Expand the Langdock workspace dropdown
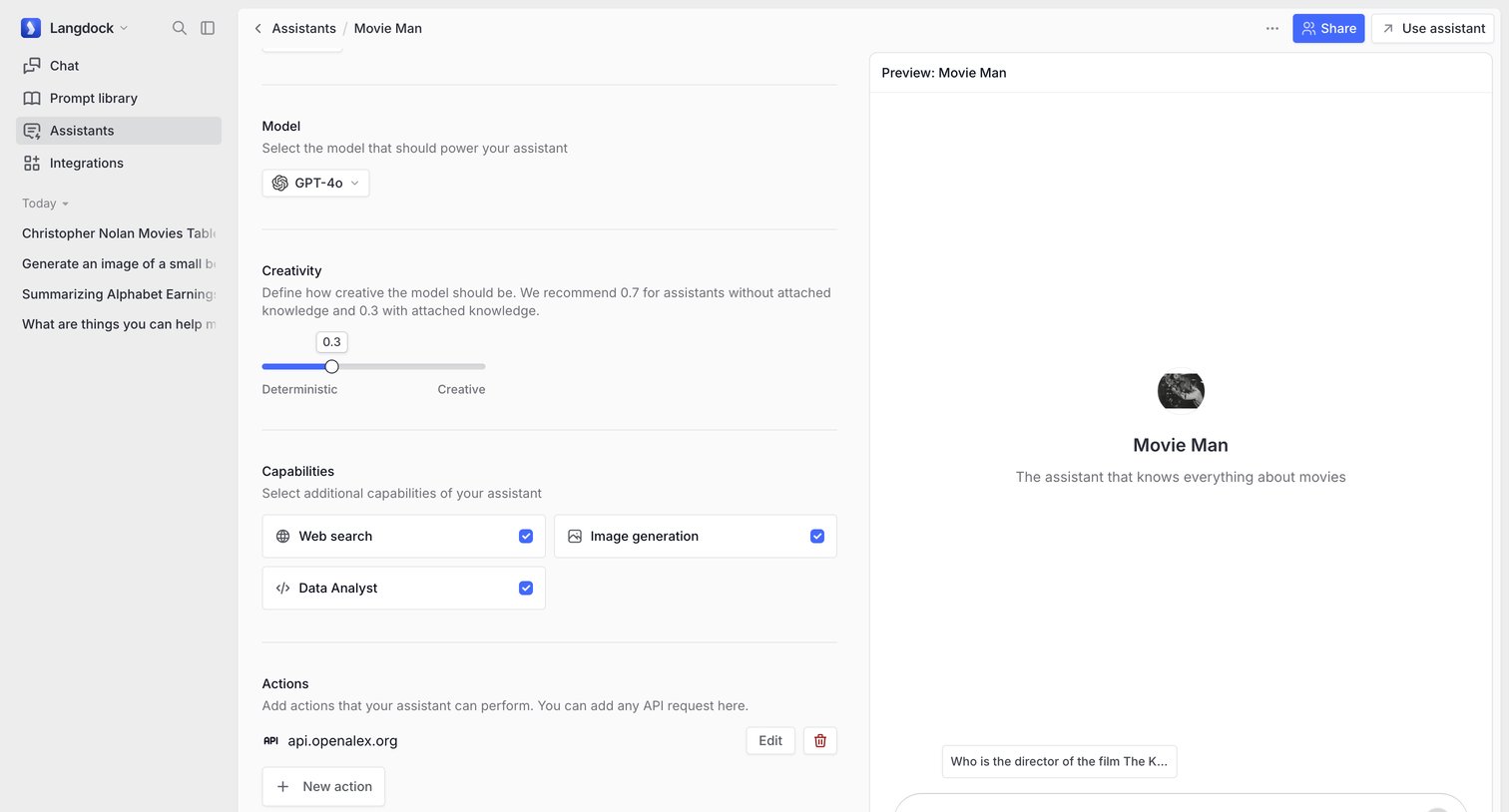1509x812 pixels. 88,28
